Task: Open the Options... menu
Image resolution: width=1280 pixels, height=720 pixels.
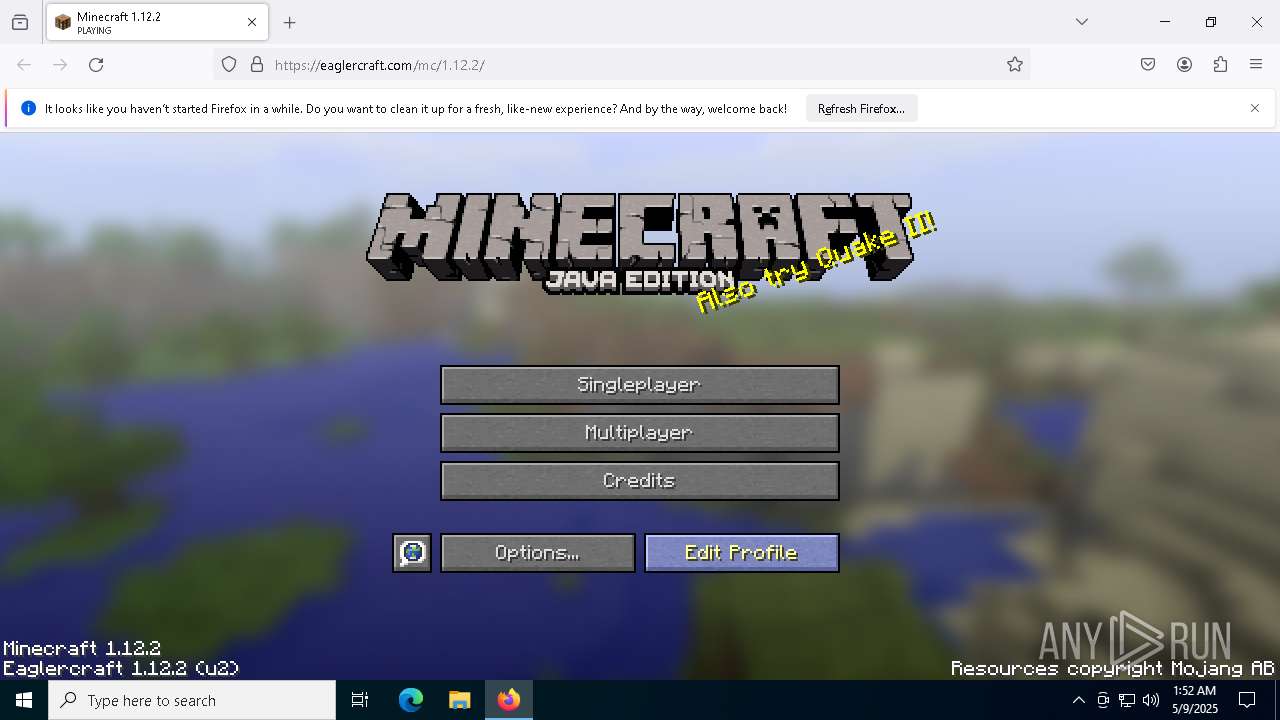Action: [x=538, y=553]
